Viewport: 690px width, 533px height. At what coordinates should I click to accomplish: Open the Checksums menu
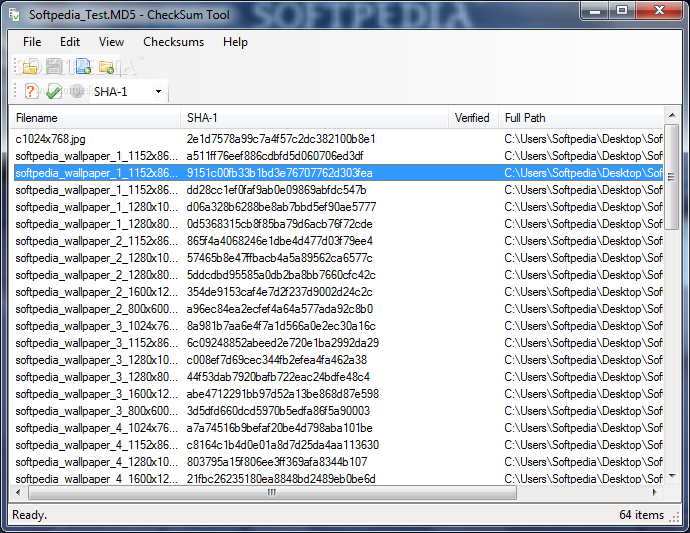[x=173, y=42]
